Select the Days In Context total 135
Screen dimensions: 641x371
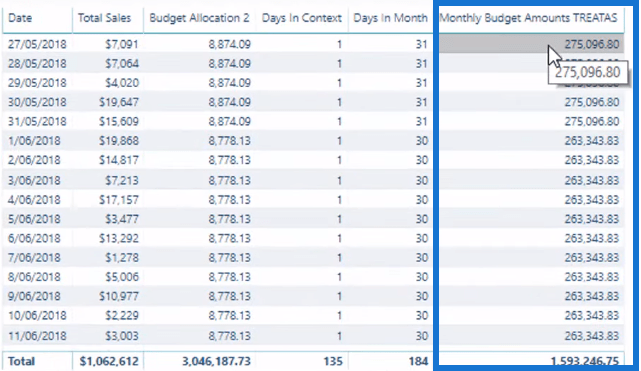[x=333, y=362]
